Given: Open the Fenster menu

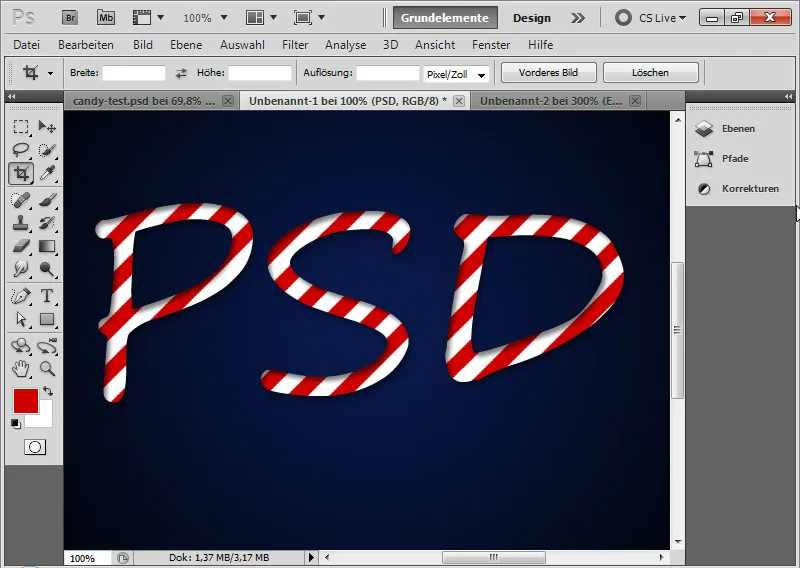Looking at the screenshot, I should click(x=491, y=45).
